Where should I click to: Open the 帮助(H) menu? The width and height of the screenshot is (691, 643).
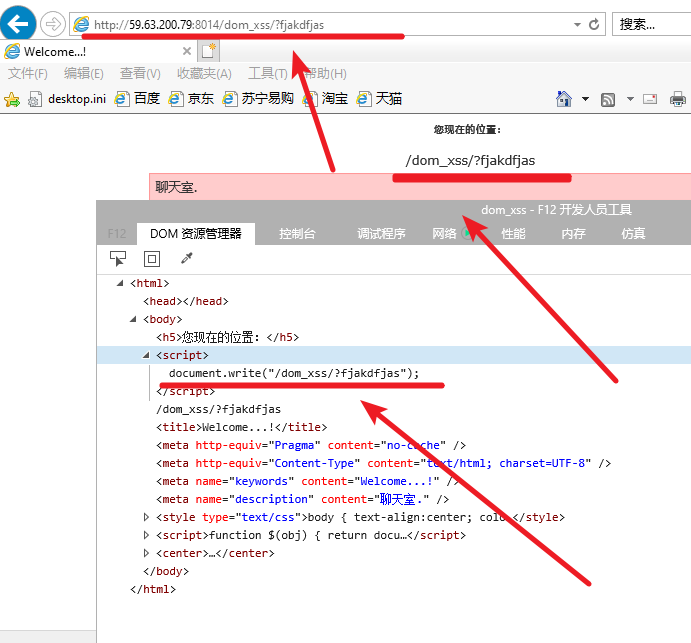pos(325,73)
